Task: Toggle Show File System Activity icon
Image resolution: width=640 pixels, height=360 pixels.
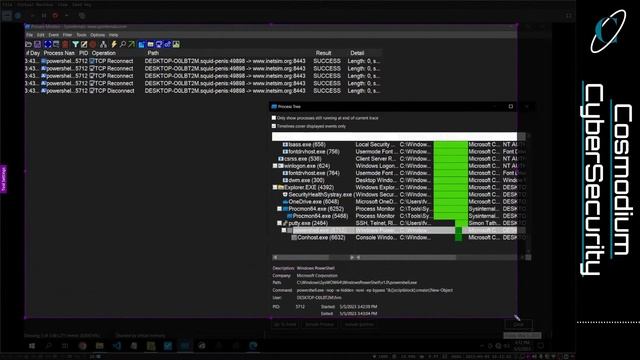Action: pos(151,44)
